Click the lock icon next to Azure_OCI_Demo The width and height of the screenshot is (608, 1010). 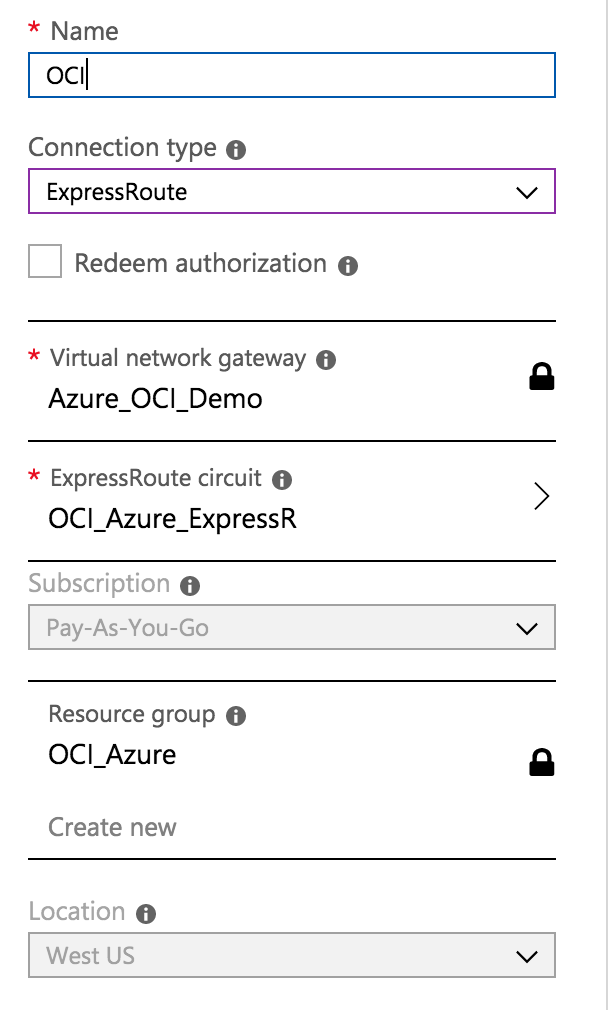(542, 375)
